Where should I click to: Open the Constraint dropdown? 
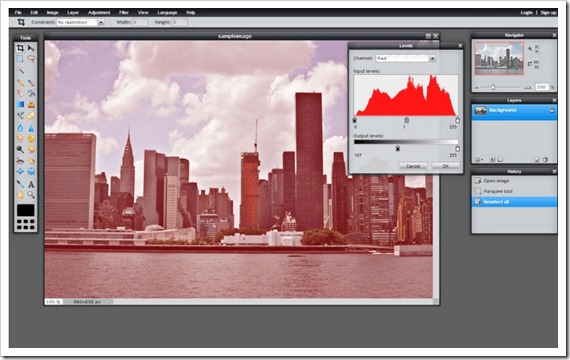[x=80, y=22]
